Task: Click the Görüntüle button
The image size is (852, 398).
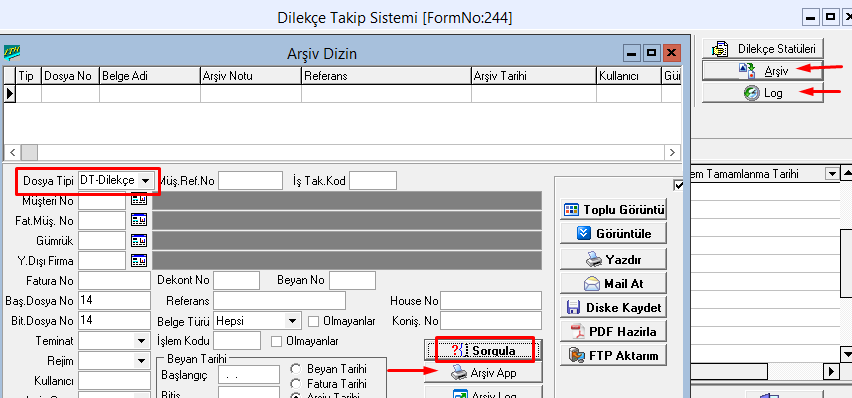Action: click(613, 234)
